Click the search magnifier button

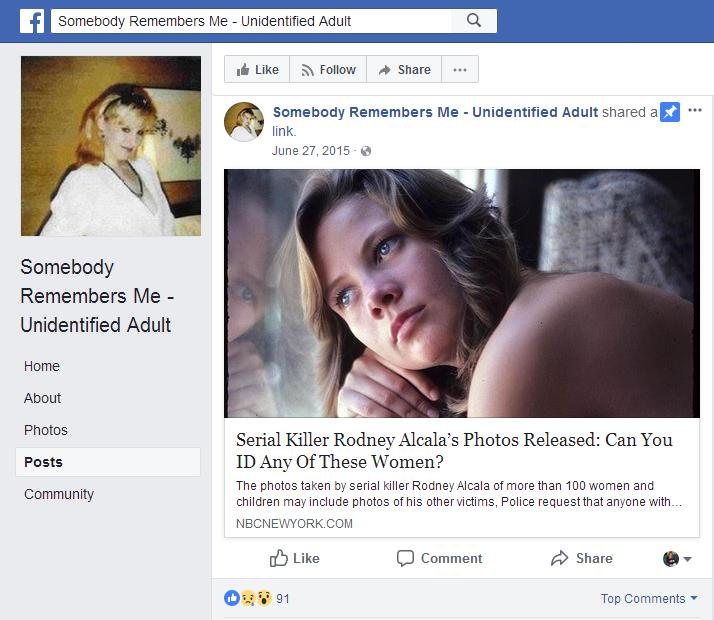pos(474,20)
